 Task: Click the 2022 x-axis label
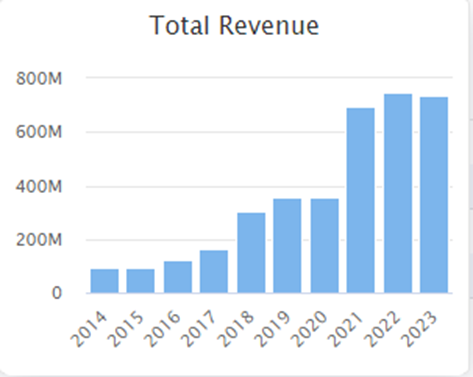tap(382, 330)
